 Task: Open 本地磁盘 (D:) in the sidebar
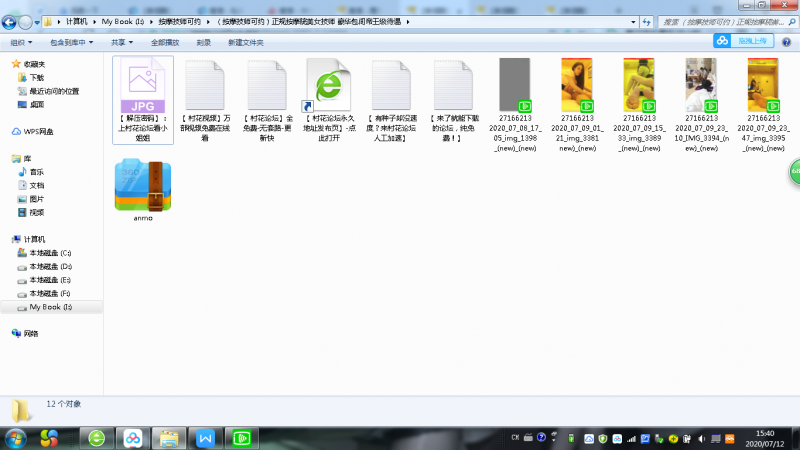click(51, 266)
